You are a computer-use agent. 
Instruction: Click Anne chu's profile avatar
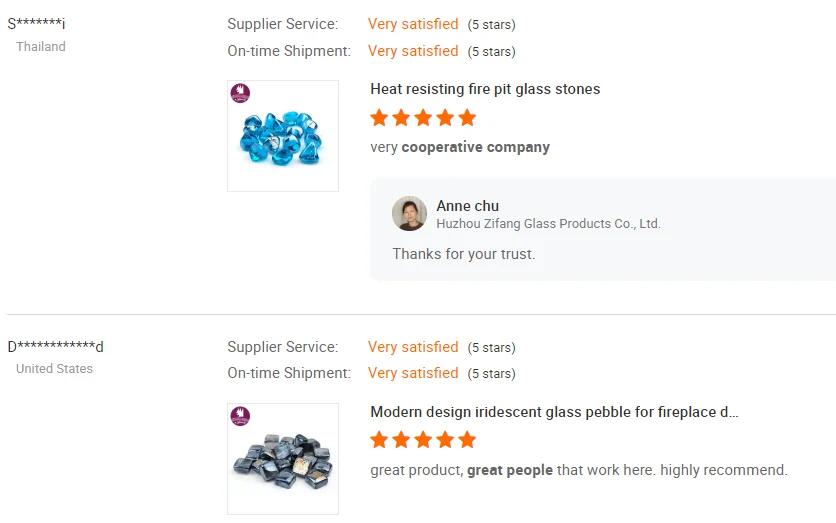point(409,214)
